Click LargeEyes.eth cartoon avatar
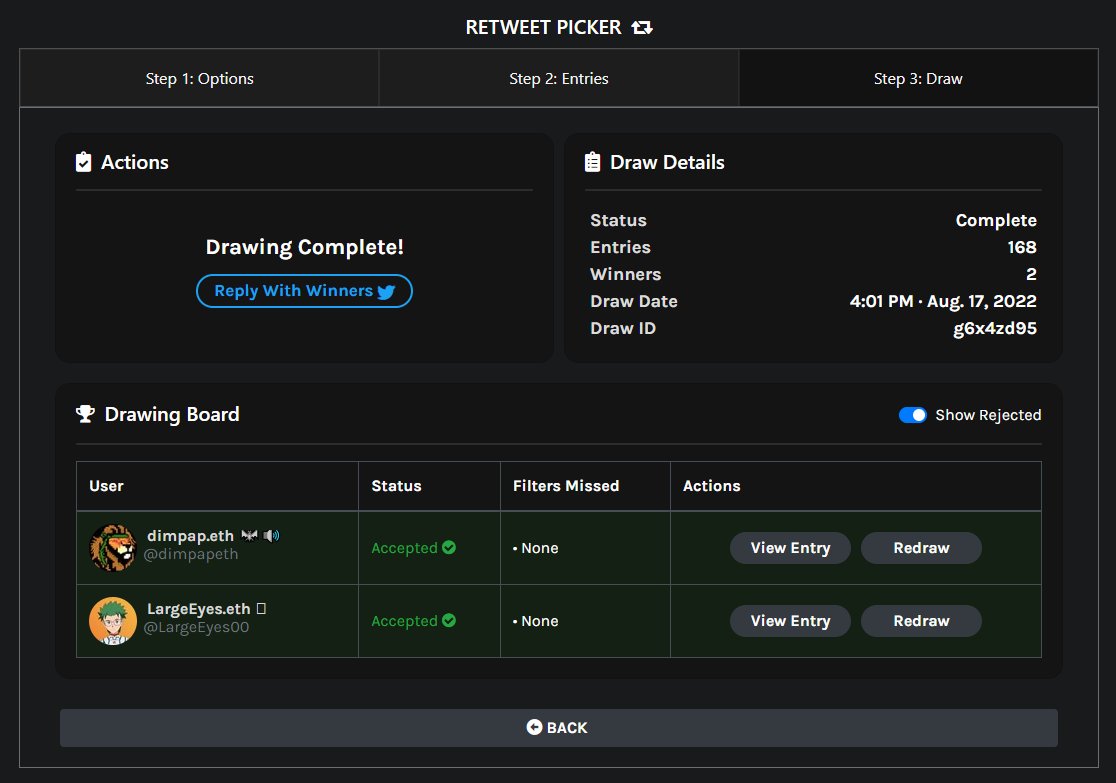The image size is (1116, 783). coord(112,621)
